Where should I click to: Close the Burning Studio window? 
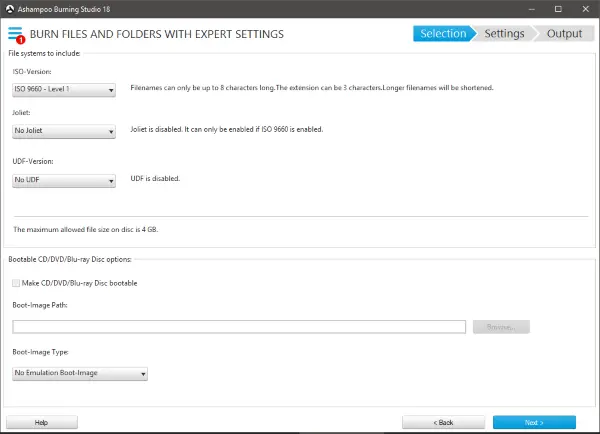tap(585, 9)
